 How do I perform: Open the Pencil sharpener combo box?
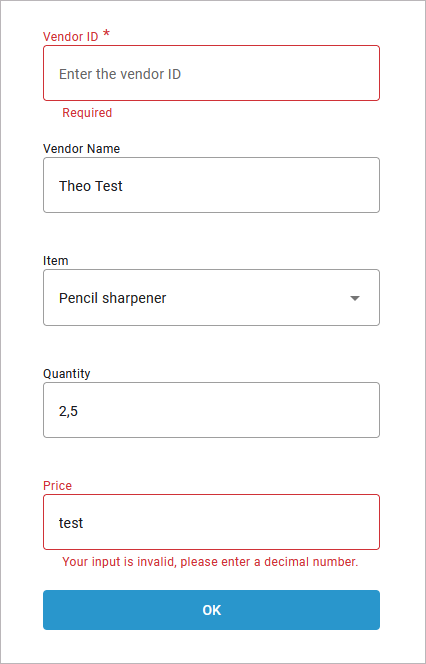[211, 298]
